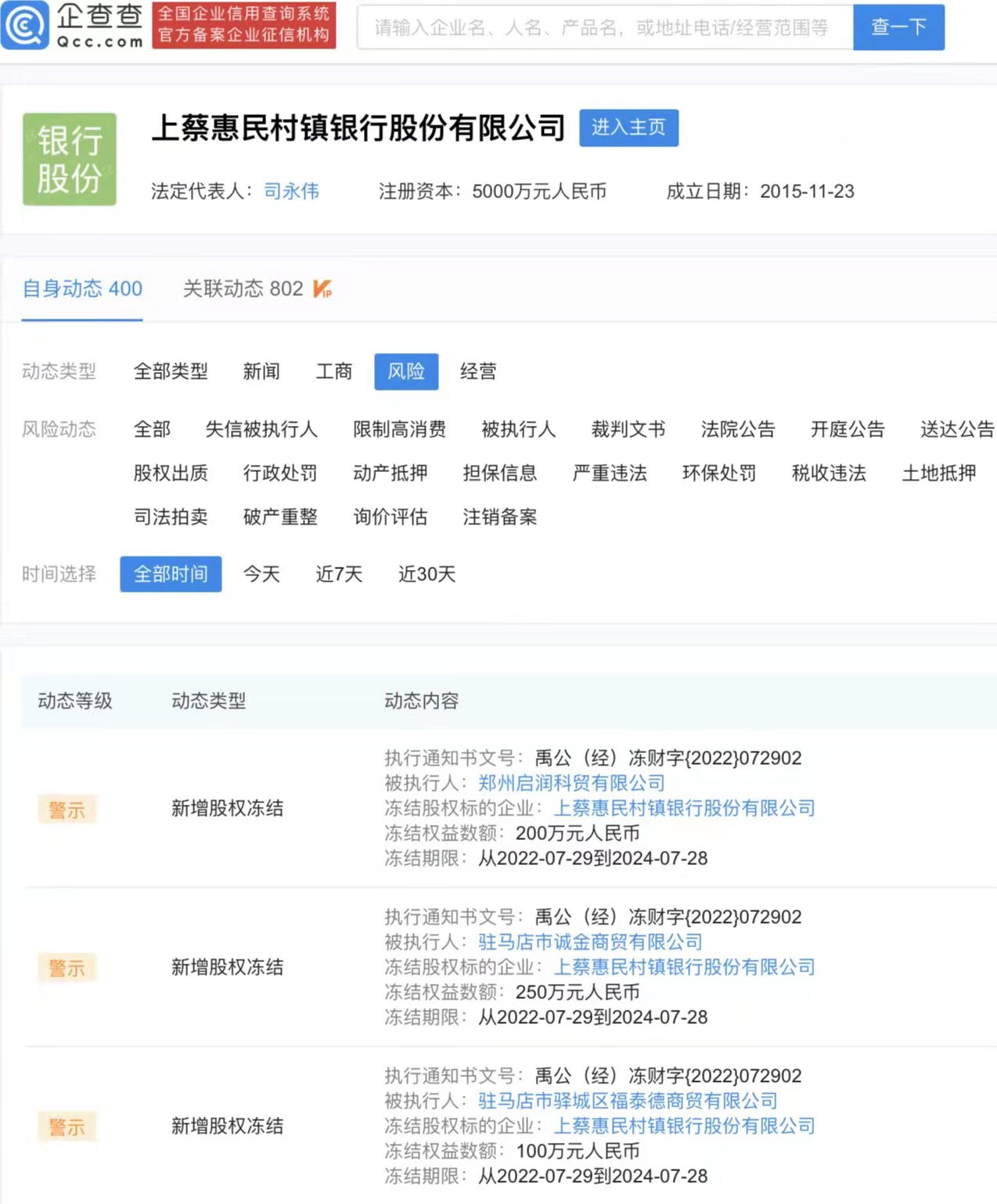The height and width of the screenshot is (1204, 997).
Task: Open 驻马店市驿城区福泰德商贸有限公司 link
Action: click(628, 1101)
